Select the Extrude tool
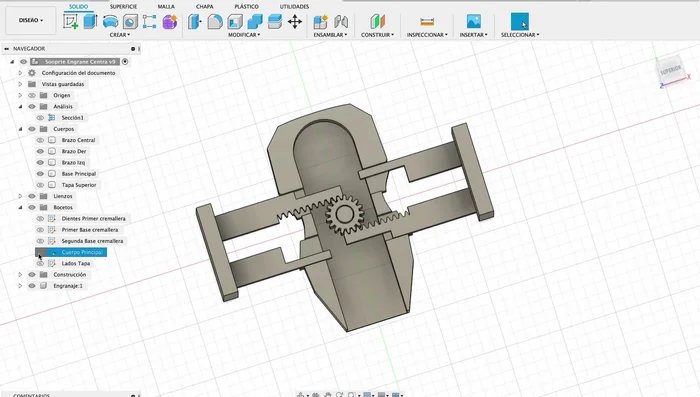The height and width of the screenshot is (397, 700). [x=91, y=21]
